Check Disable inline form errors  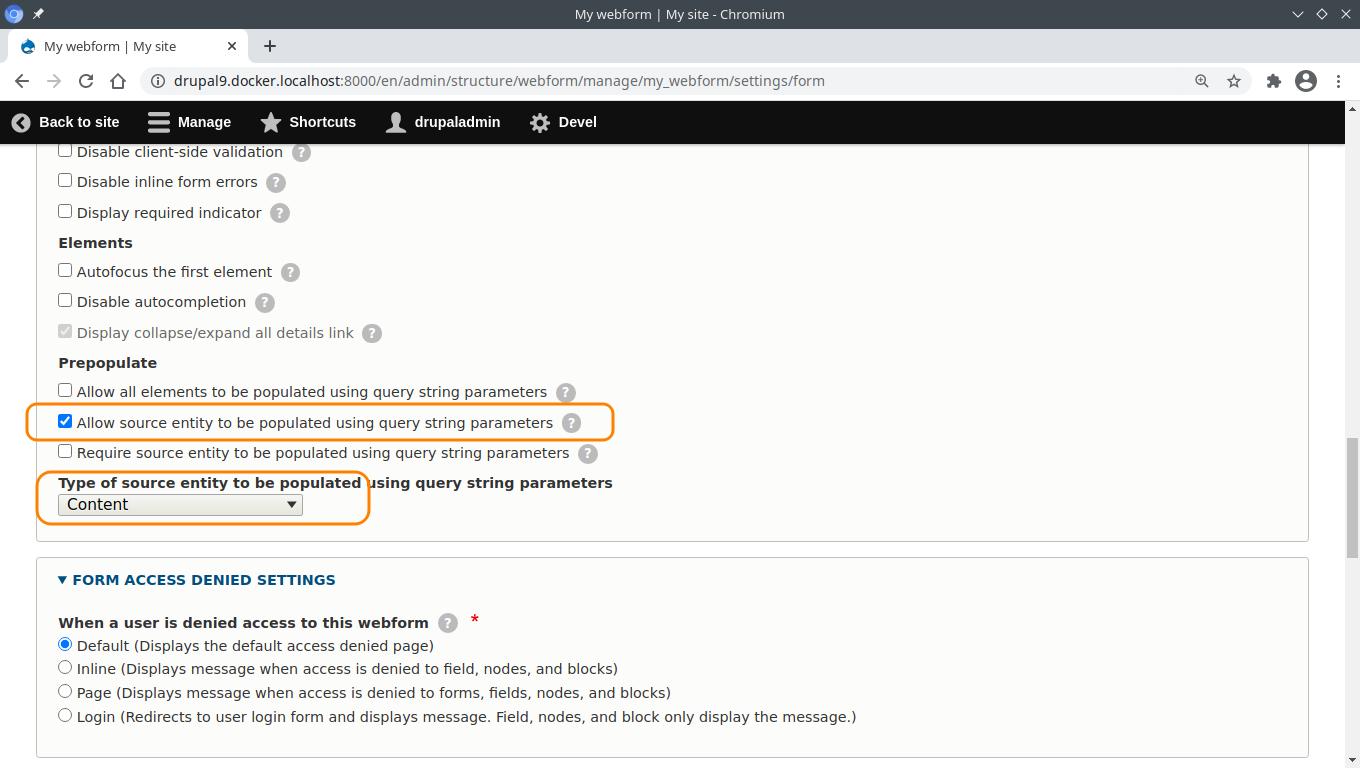[x=65, y=181]
